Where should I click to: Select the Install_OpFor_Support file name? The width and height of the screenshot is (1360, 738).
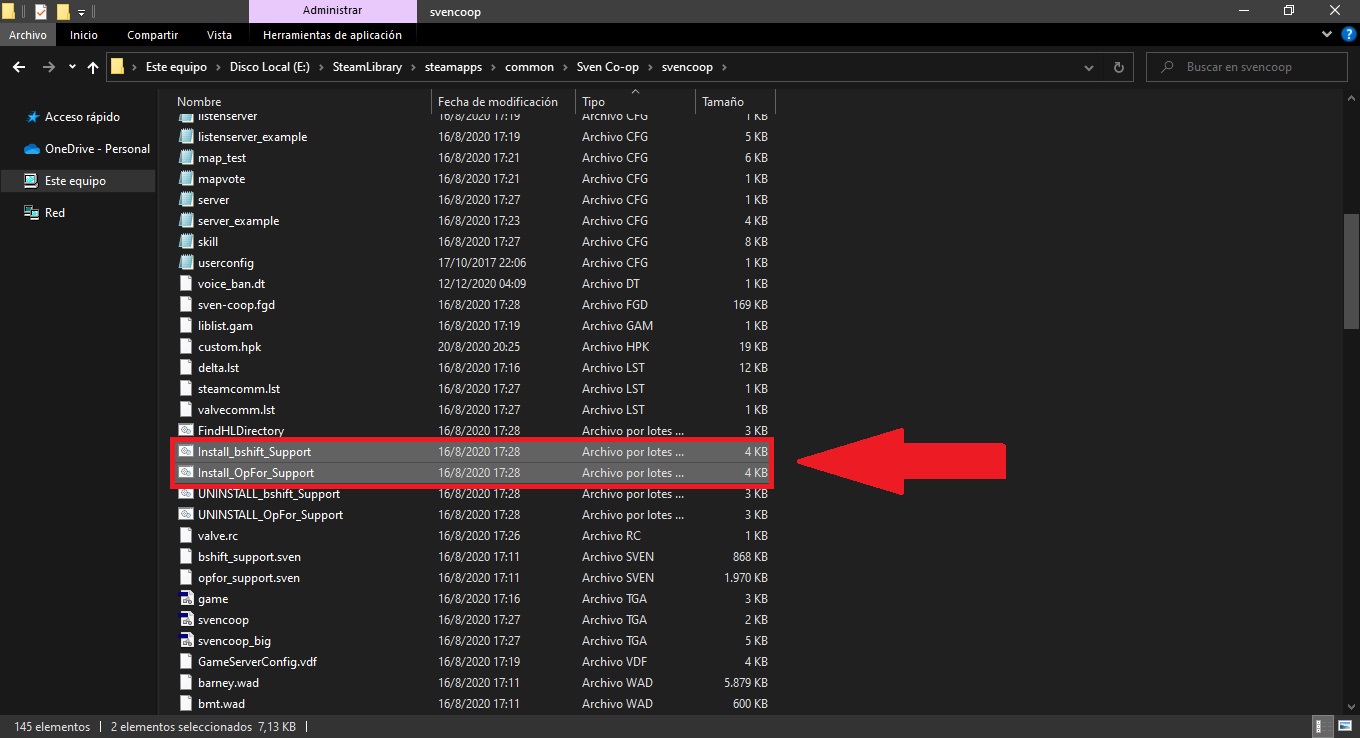(x=256, y=473)
